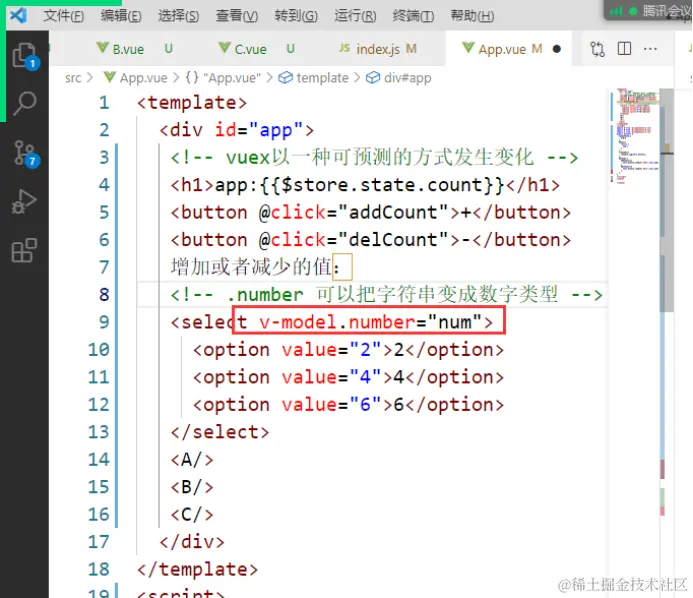Switch to the C.vue tab

point(251,49)
